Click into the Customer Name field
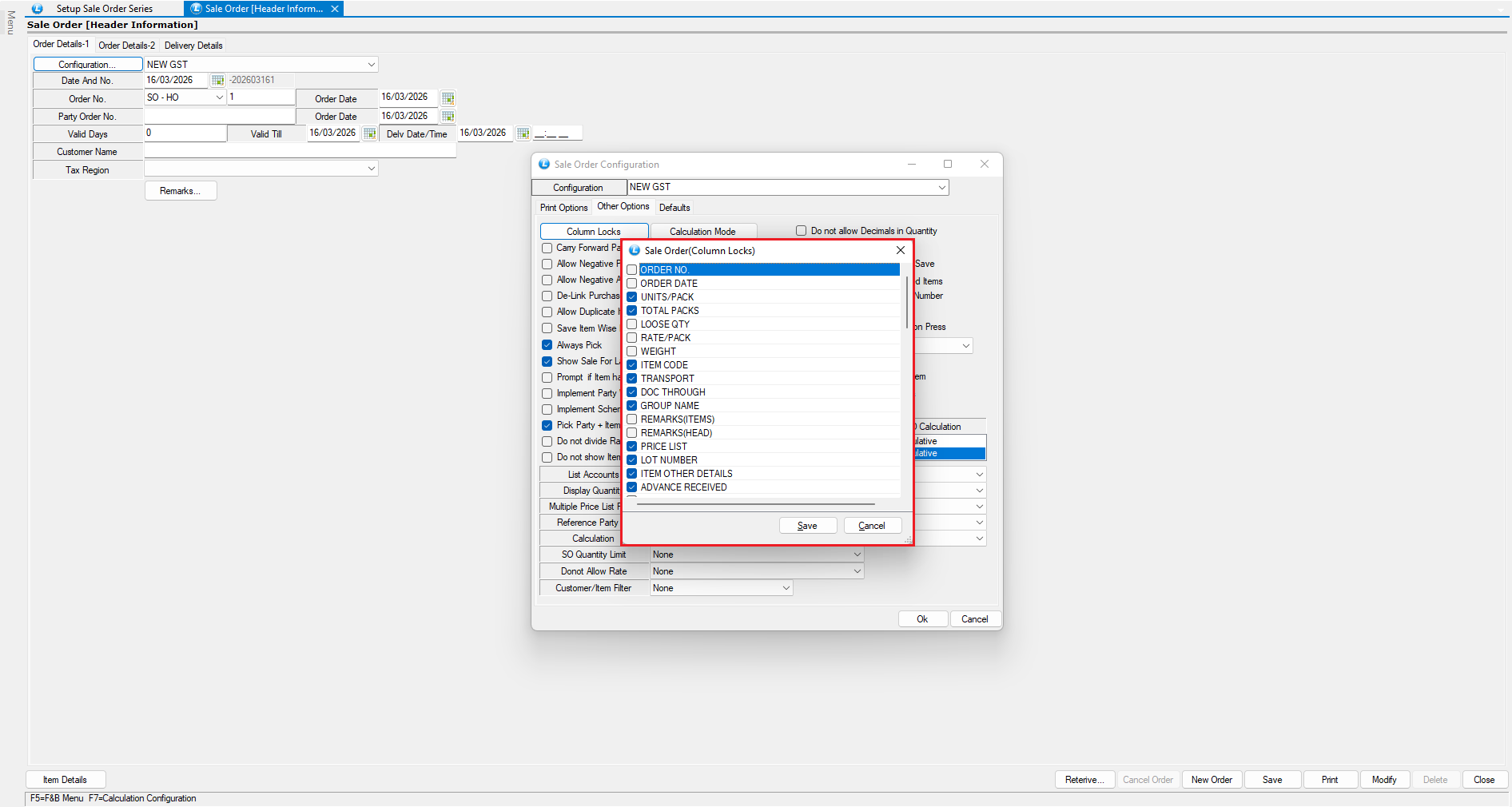 coord(300,151)
